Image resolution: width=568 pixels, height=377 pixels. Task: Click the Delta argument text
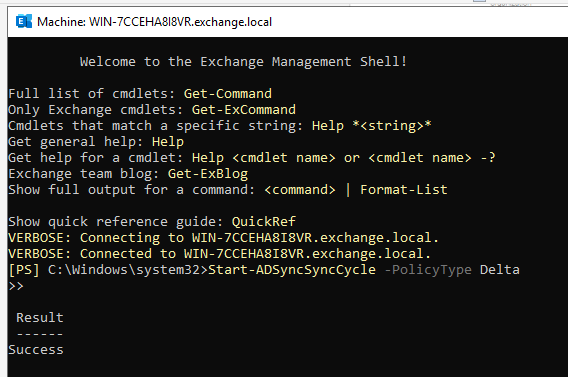pyautogui.click(x=500, y=270)
